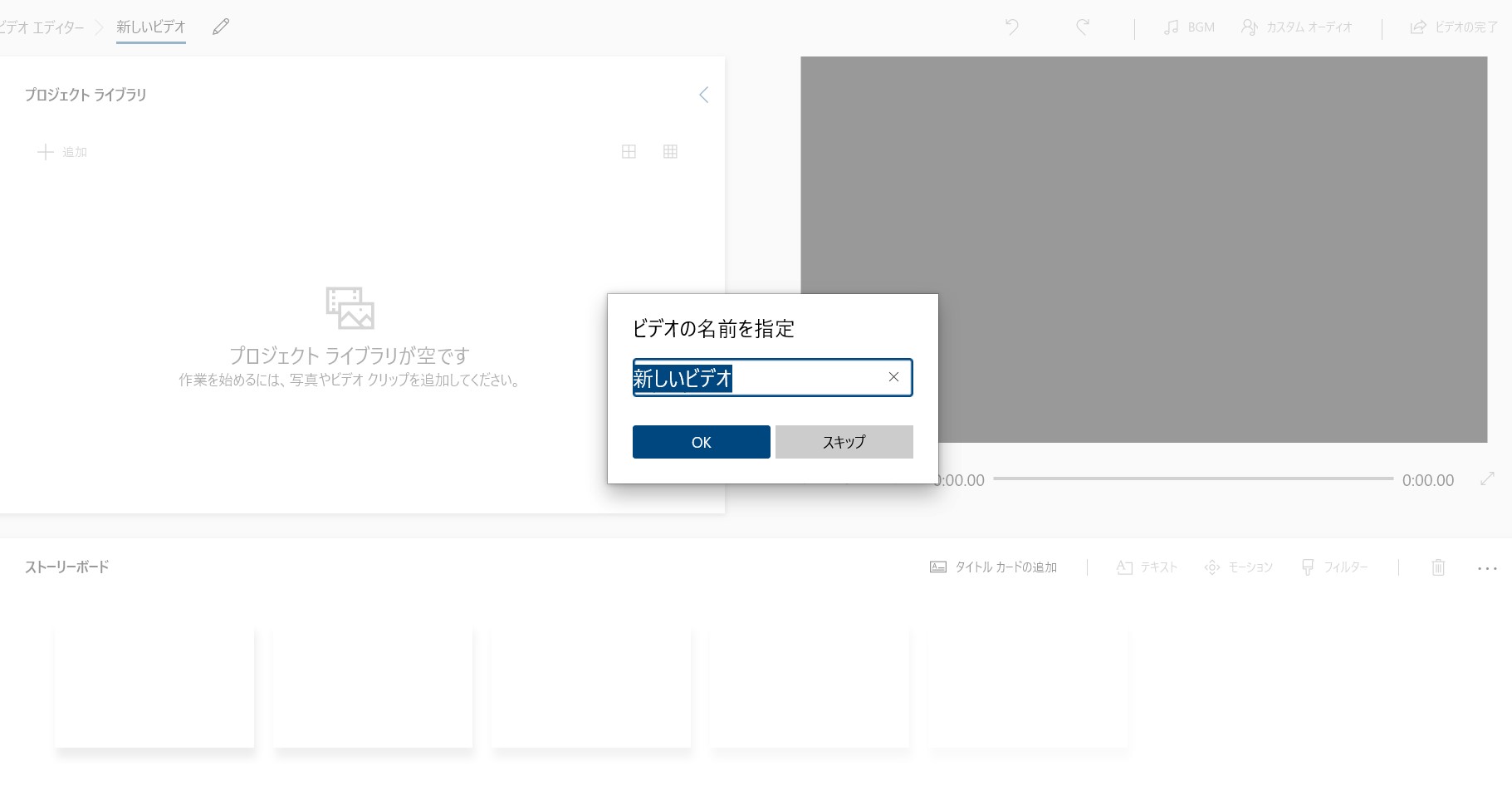Expand preview to full screen

point(1487,478)
